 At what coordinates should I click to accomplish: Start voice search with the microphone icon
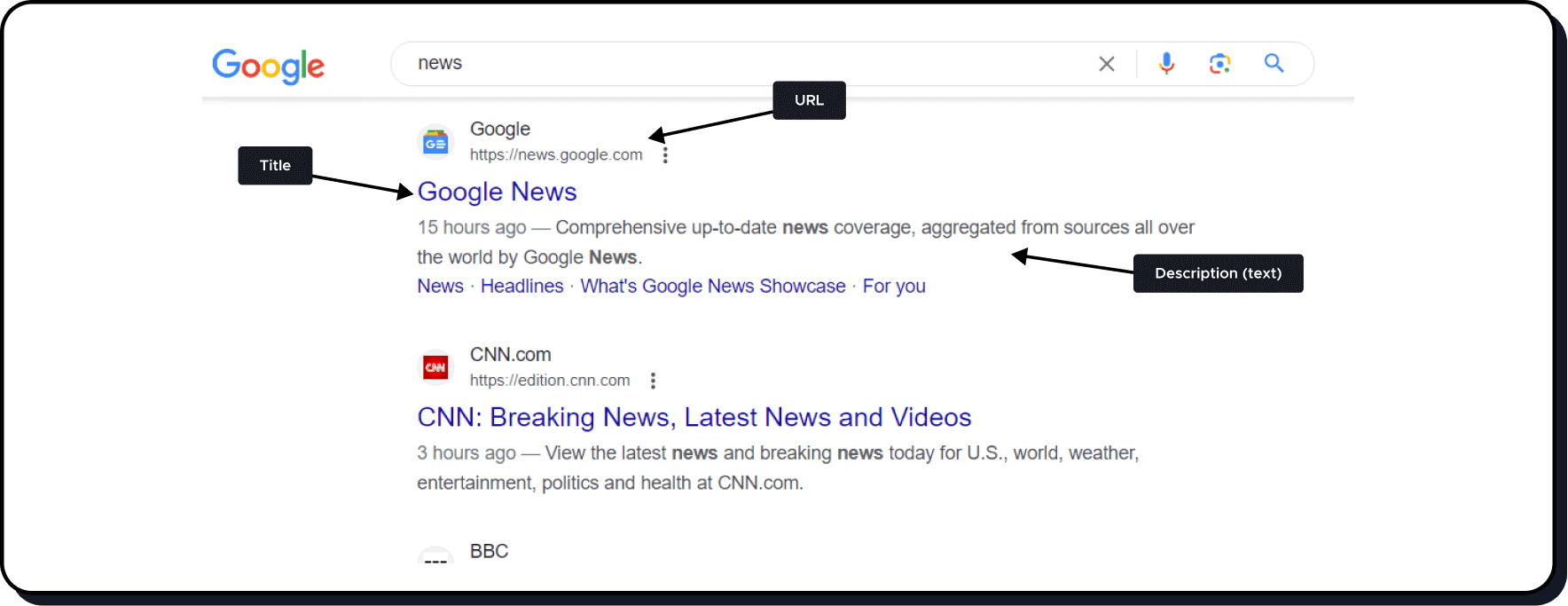tap(1166, 63)
